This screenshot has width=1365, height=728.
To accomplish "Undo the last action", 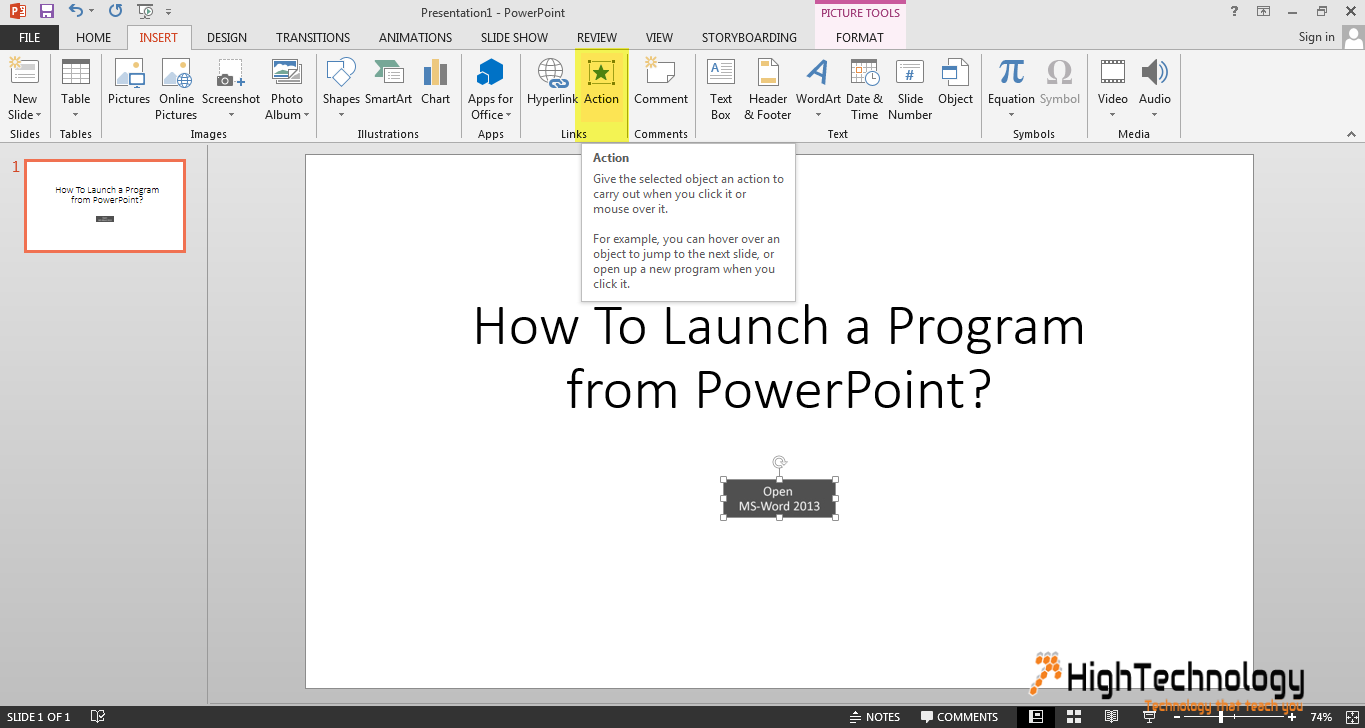I will (76, 12).
